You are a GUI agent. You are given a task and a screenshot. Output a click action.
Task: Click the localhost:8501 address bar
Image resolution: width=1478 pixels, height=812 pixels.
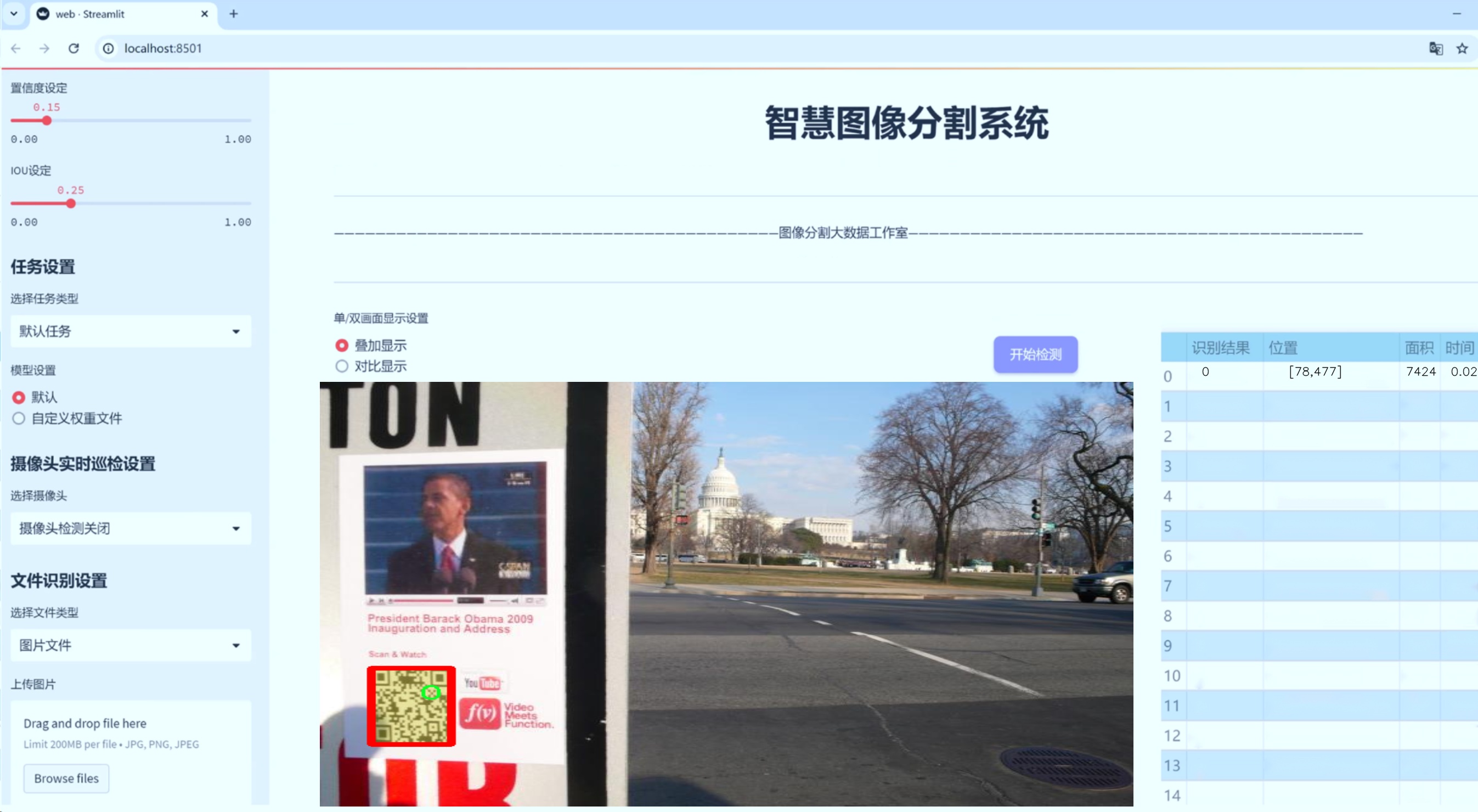746,48
